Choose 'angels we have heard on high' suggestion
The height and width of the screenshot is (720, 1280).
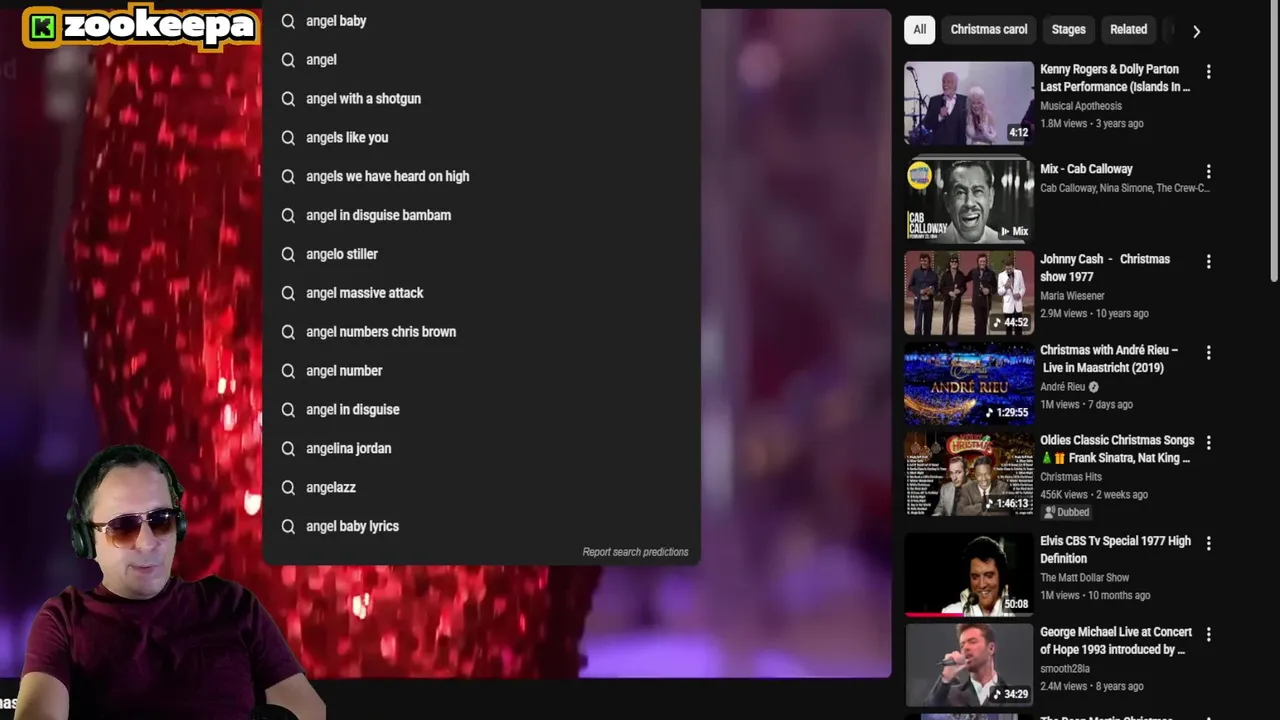click(481, 177)
